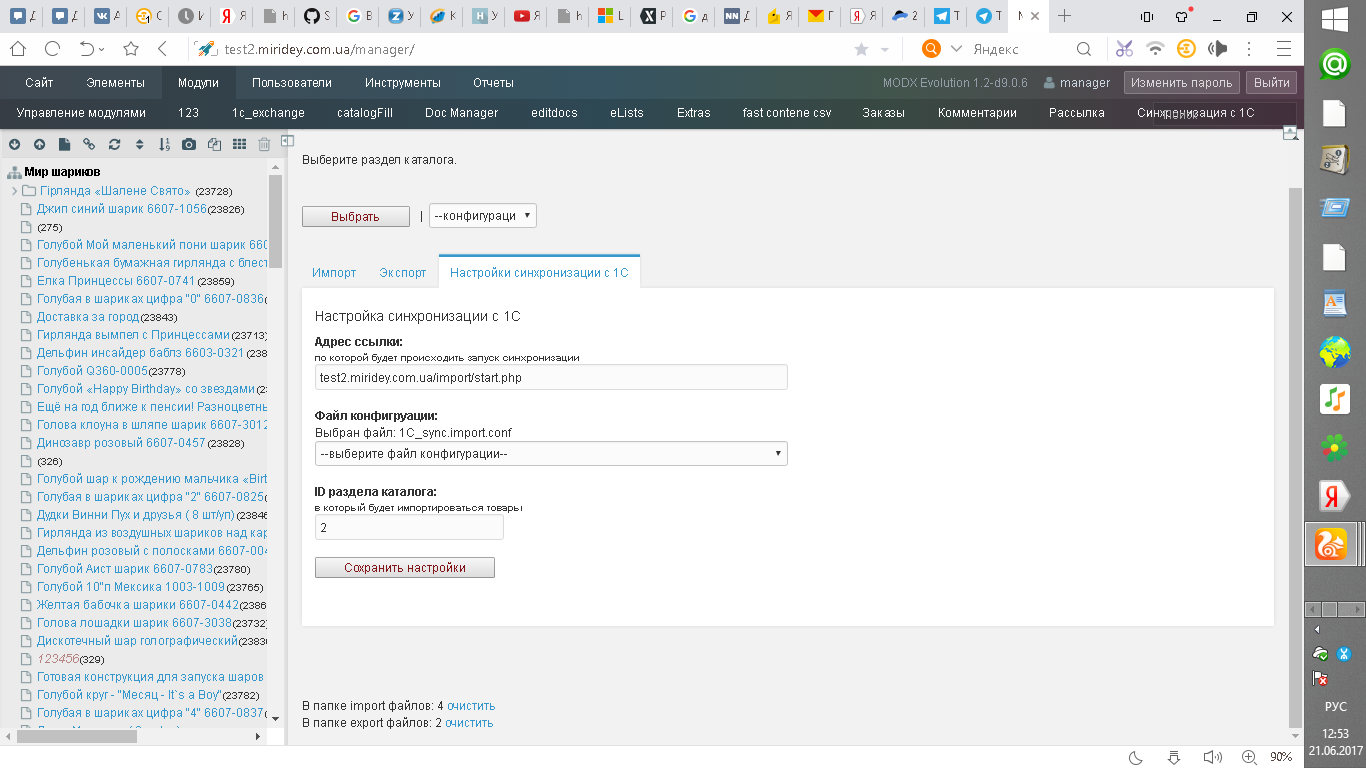Click the scissors screenshot extension icon
The image size is (1366, 768).
1124,49
